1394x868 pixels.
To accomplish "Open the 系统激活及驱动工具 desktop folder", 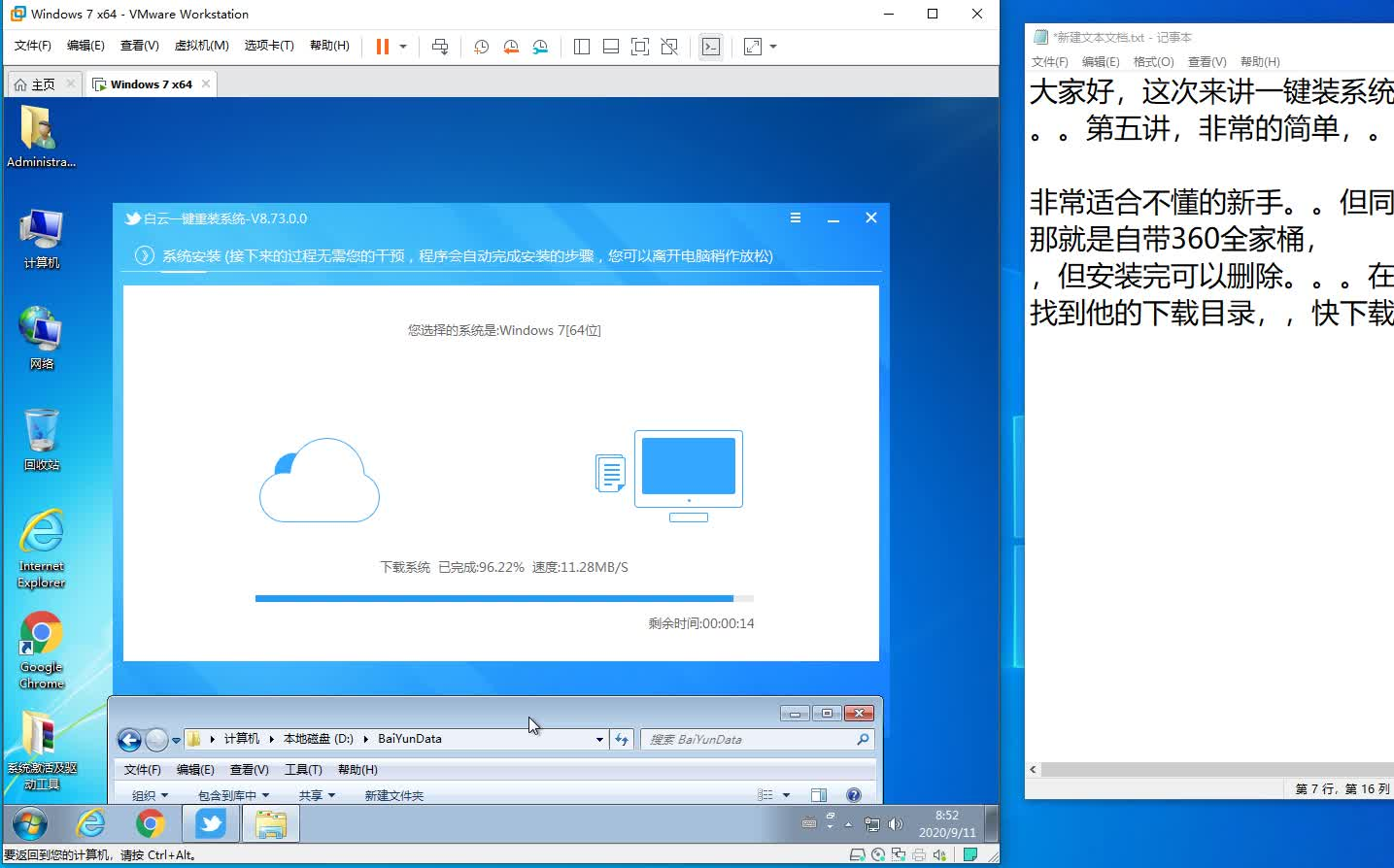I will 41,750.
